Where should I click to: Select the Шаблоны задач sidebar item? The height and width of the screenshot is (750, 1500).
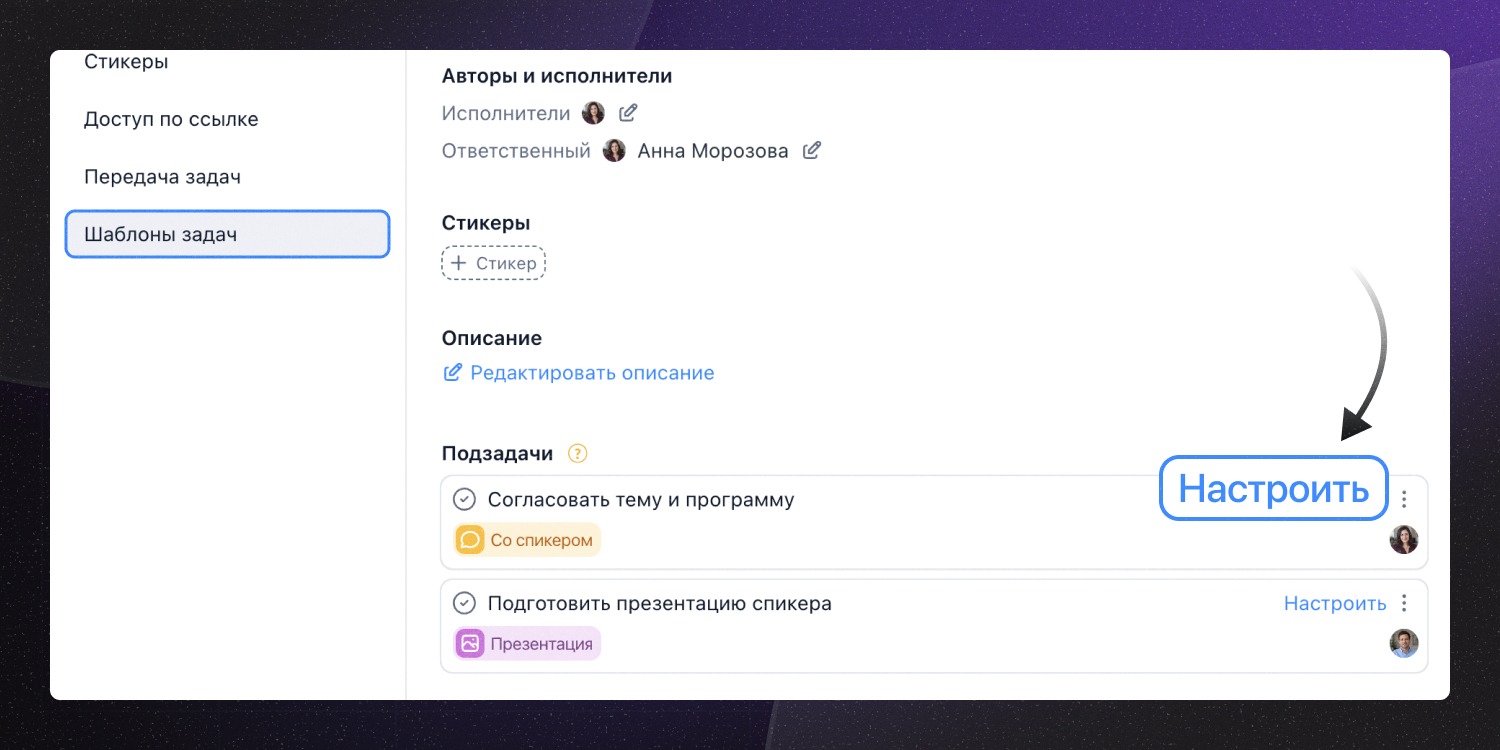click(227, 234)
